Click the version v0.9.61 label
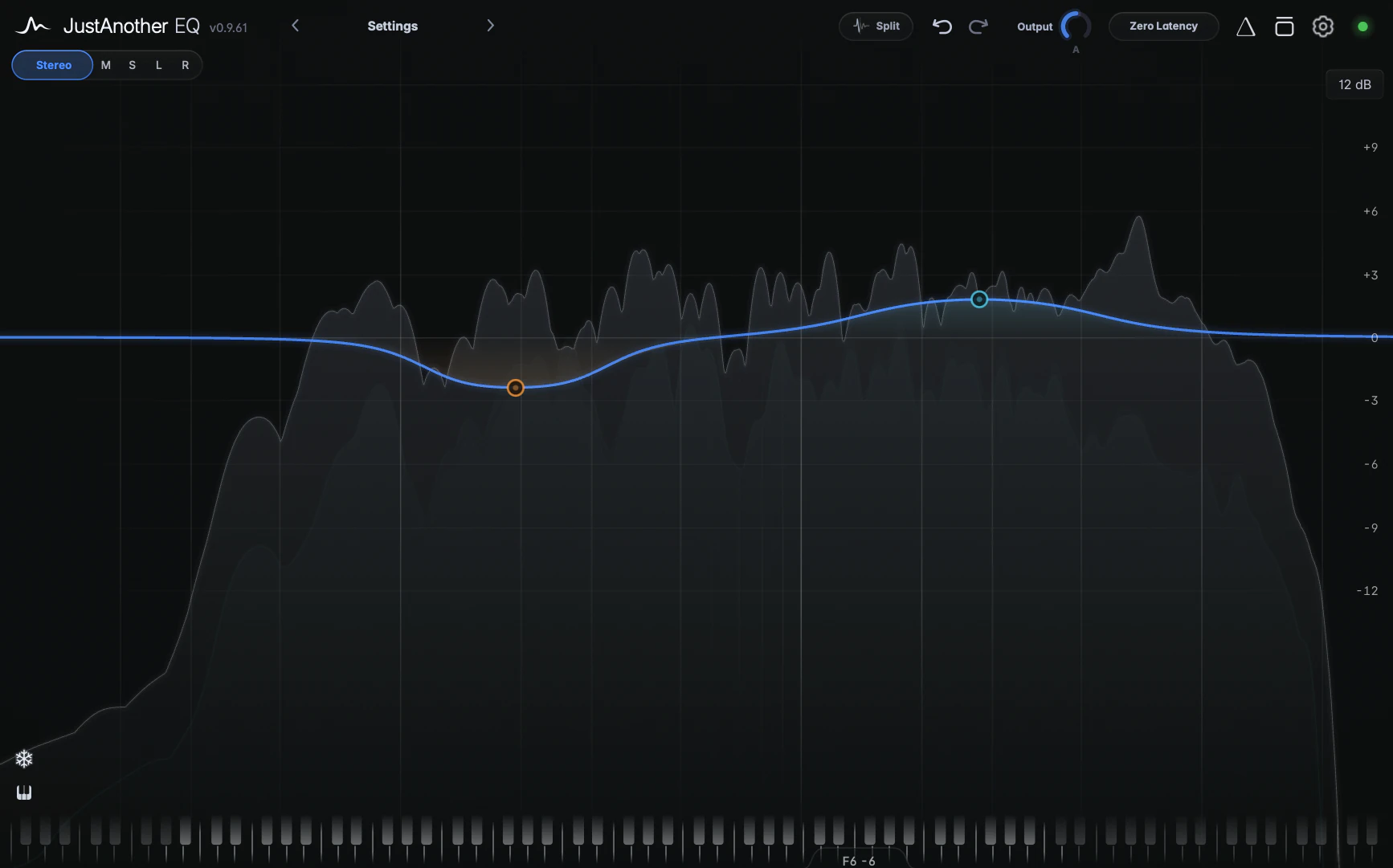The width and height of the screenshot is (1393, 868). pyautogui.click(x=228, y=28)
